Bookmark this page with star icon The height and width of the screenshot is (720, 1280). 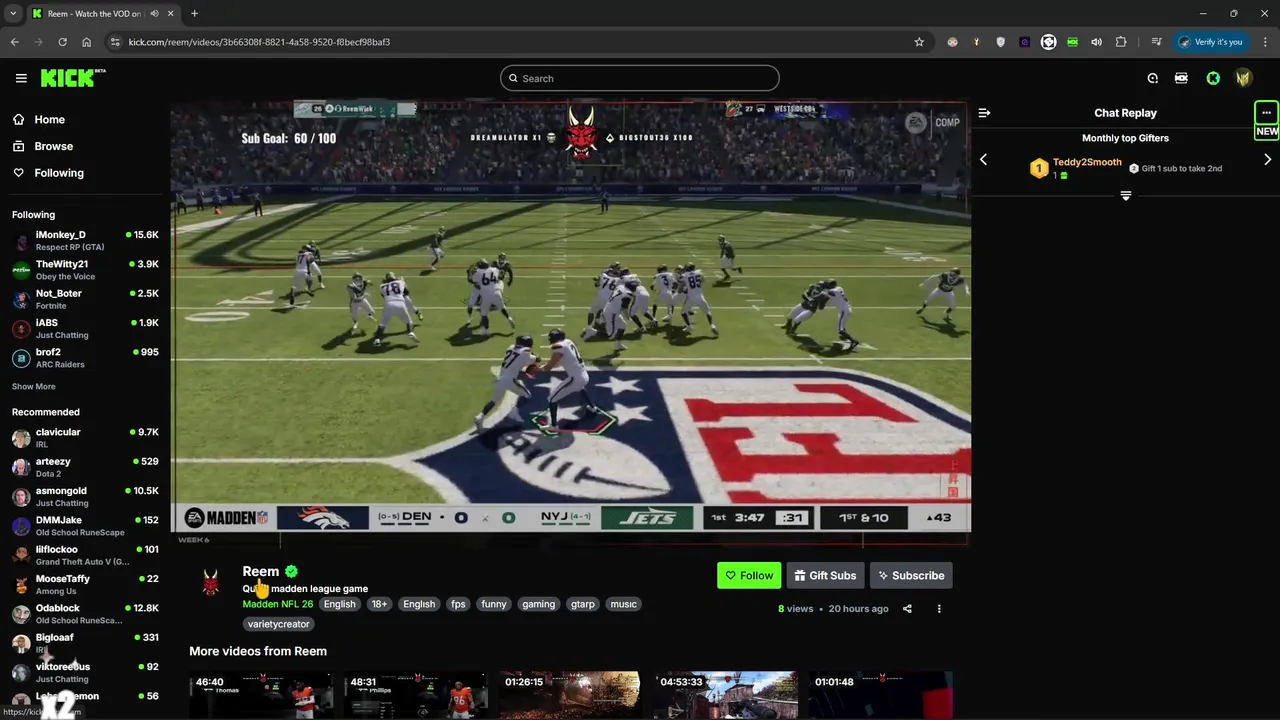[919, 42]
